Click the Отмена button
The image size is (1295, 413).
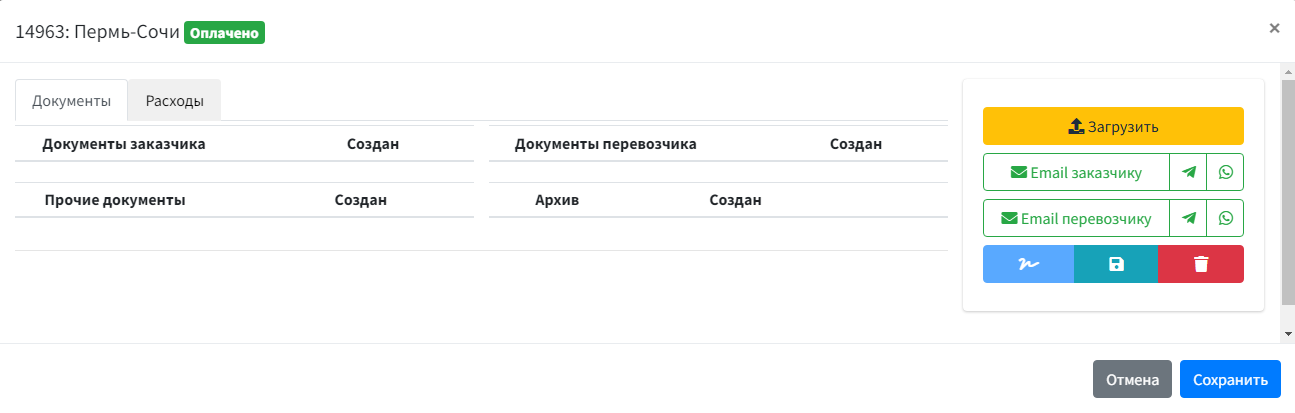pos(1132,380)
